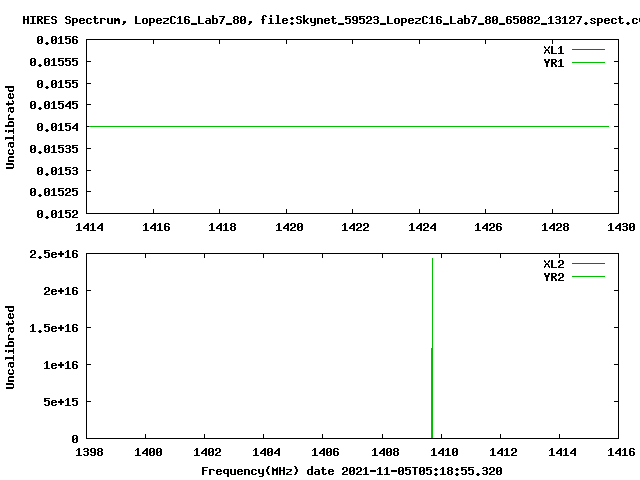Click the 1424 x-axis tick label

(422, 227)
